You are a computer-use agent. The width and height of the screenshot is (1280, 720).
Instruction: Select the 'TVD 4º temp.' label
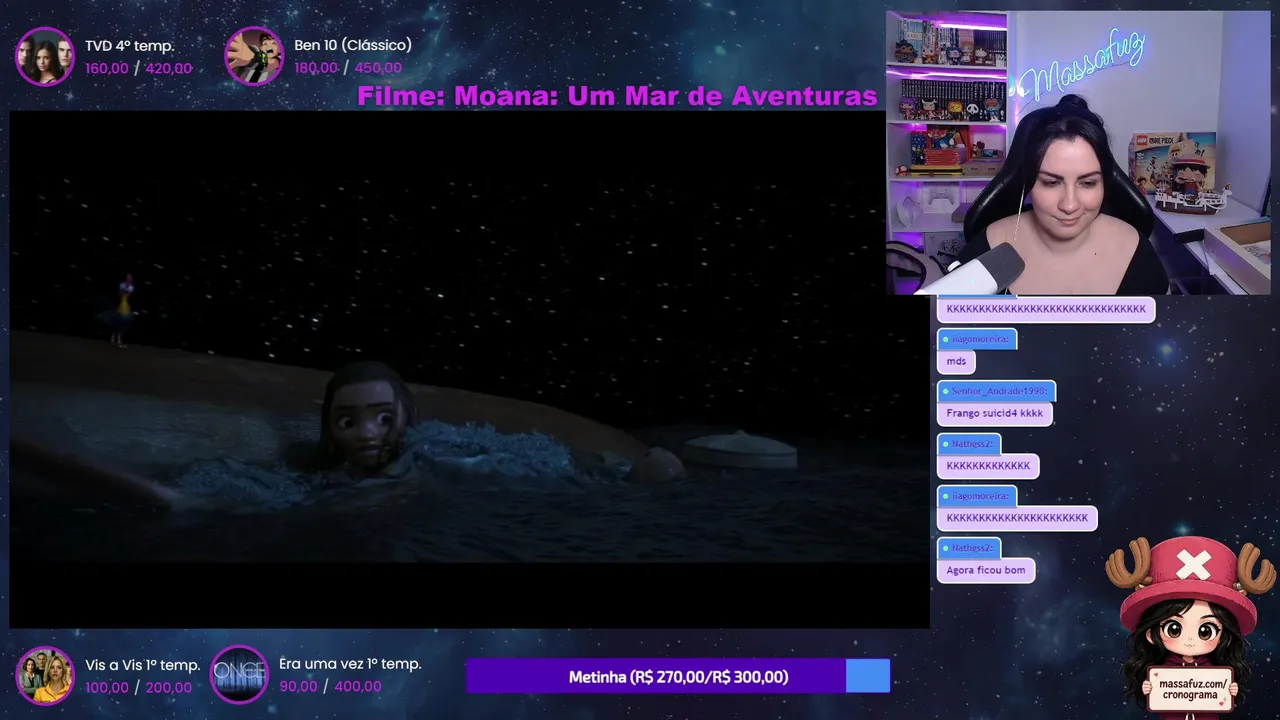[129, 46]
